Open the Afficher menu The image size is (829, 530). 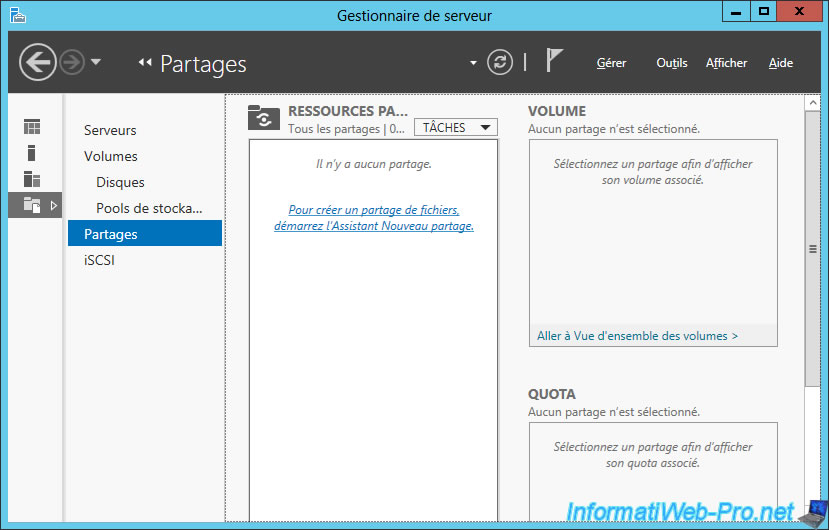coord(726,63)
